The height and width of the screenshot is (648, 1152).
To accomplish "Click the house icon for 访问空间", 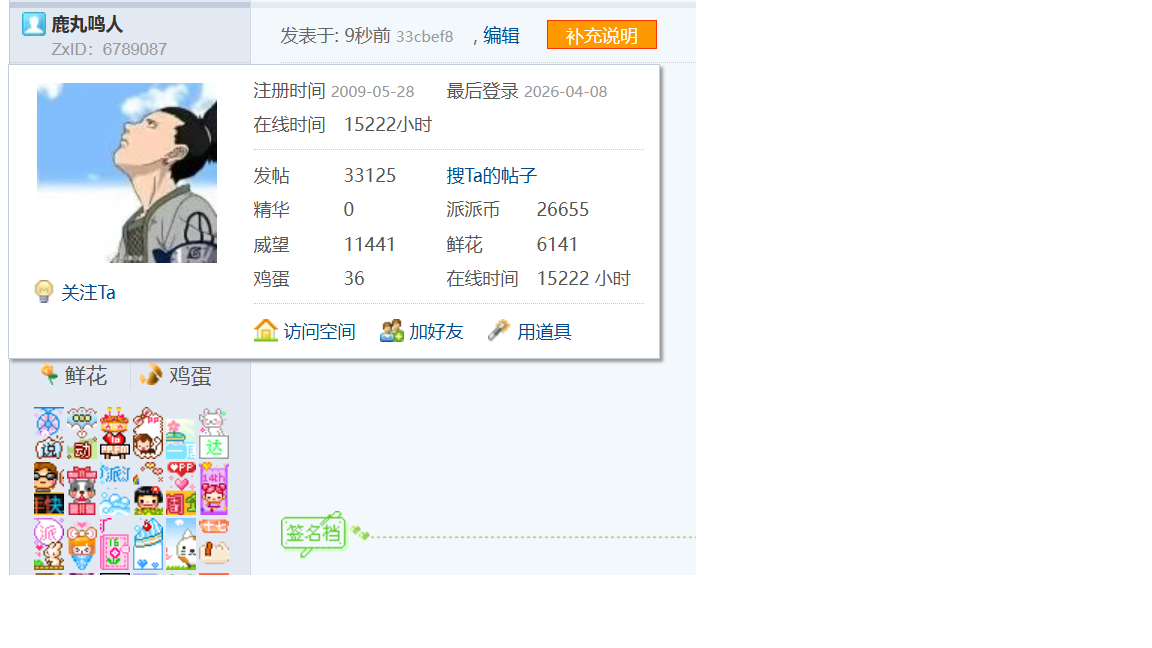I will coord(265,331).
